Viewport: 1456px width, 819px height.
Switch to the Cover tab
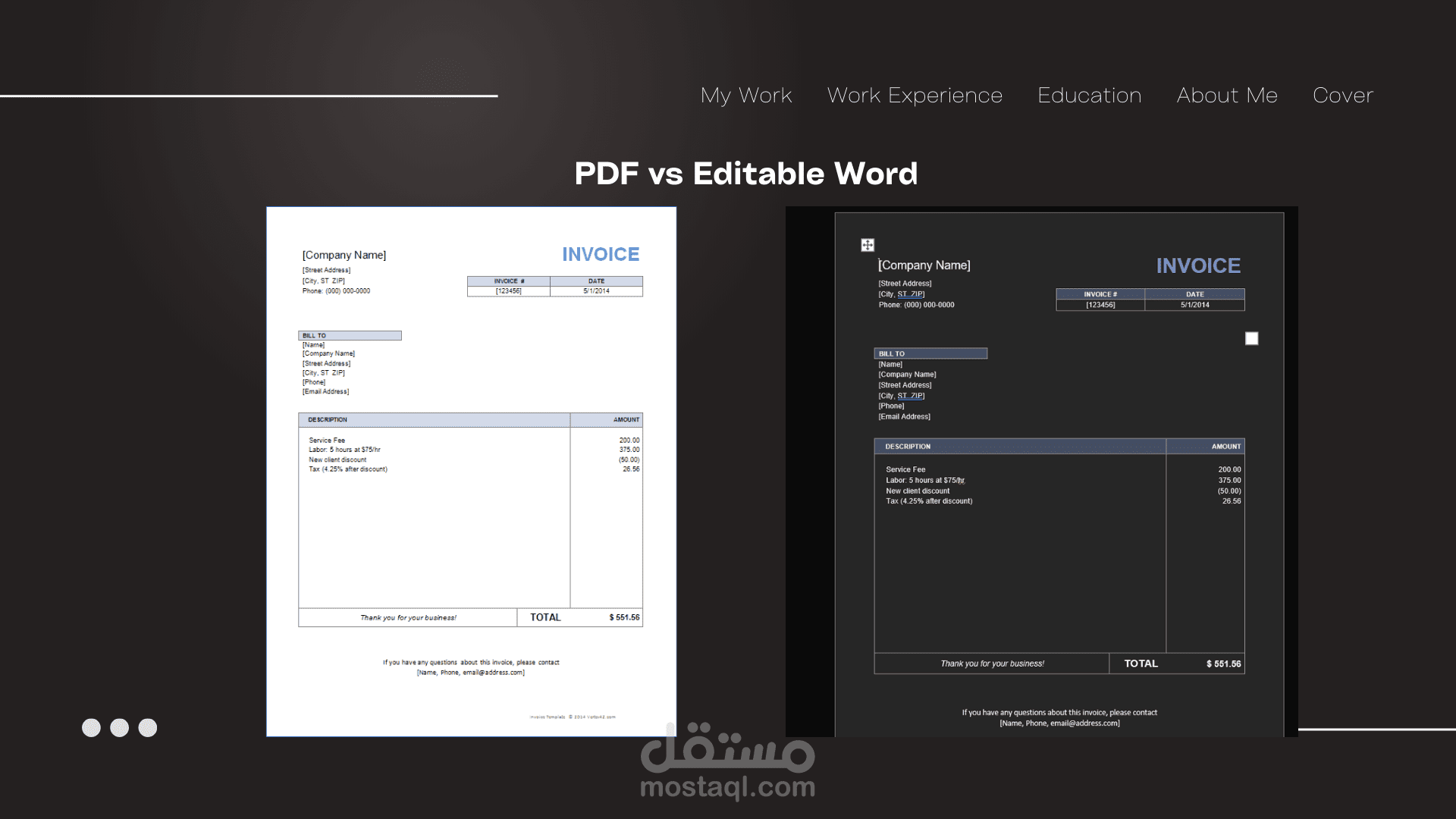click(x=1343, y=96)
